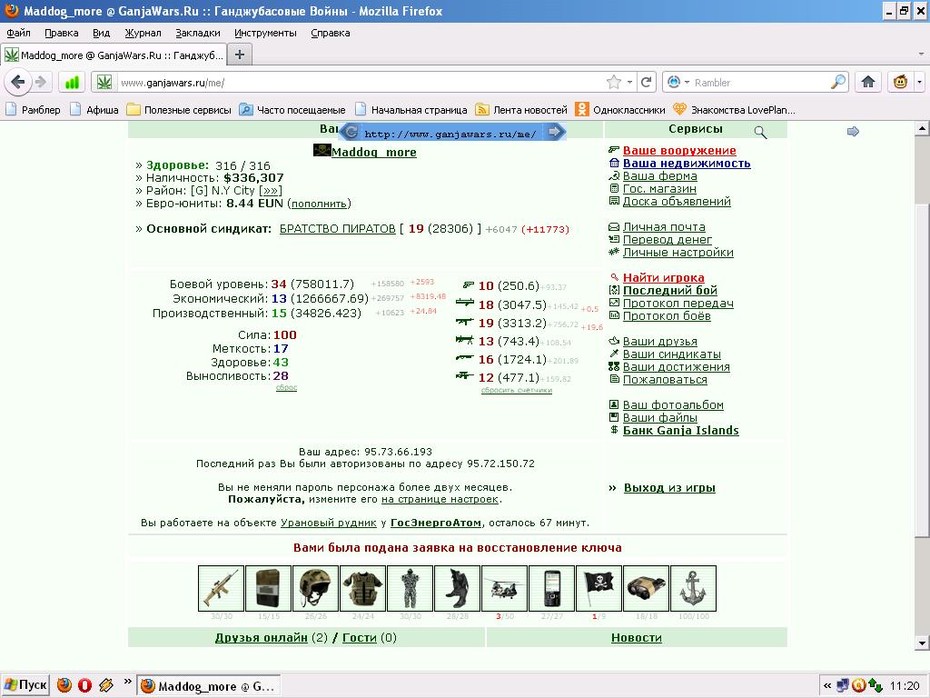
Task: Open dropdown arrow beside monkey addon icon
Action: pos(919,82)
